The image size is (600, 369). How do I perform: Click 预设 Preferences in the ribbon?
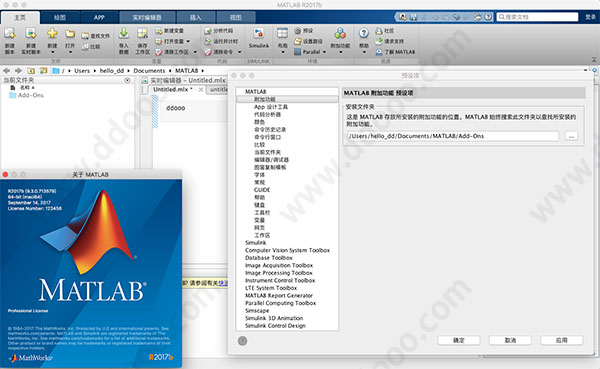pos(304,31)
